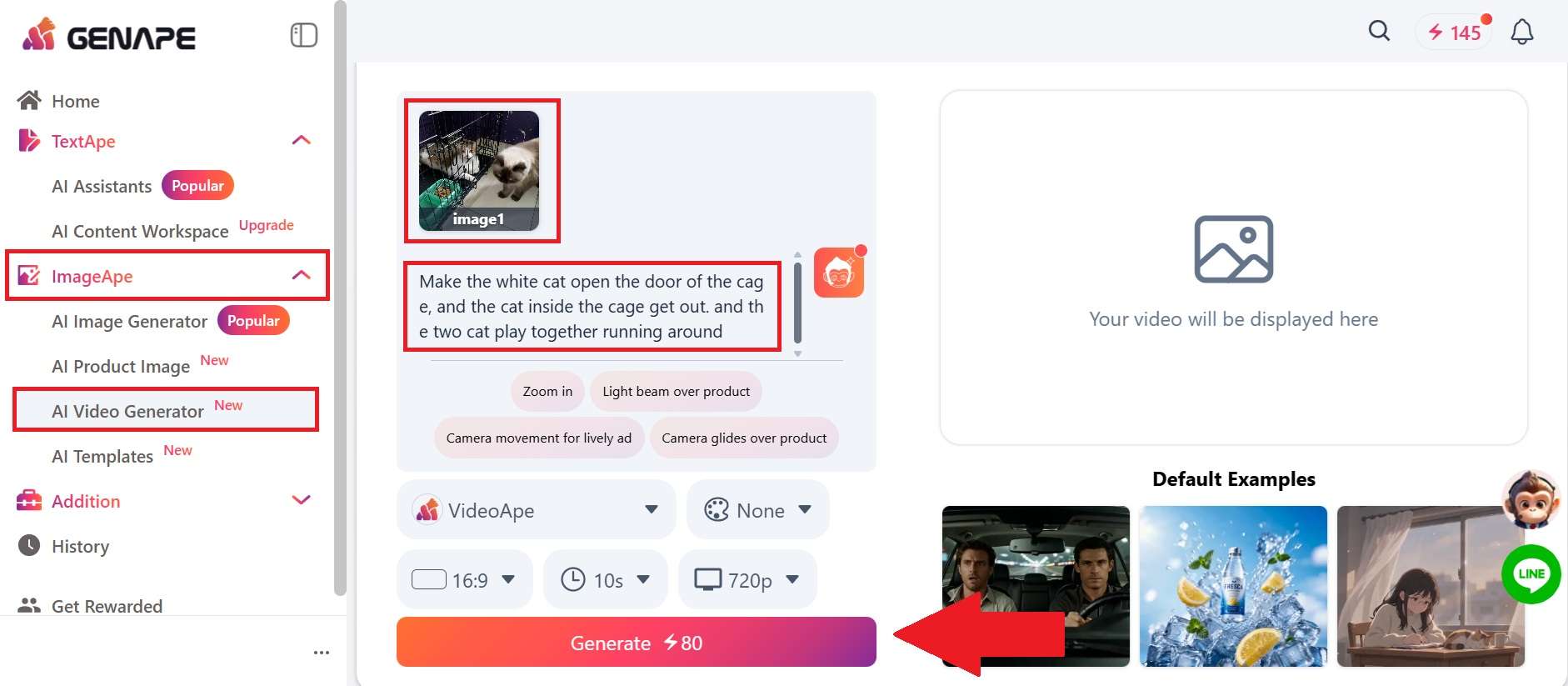Open AI Templates menu item

coord(102,456)
